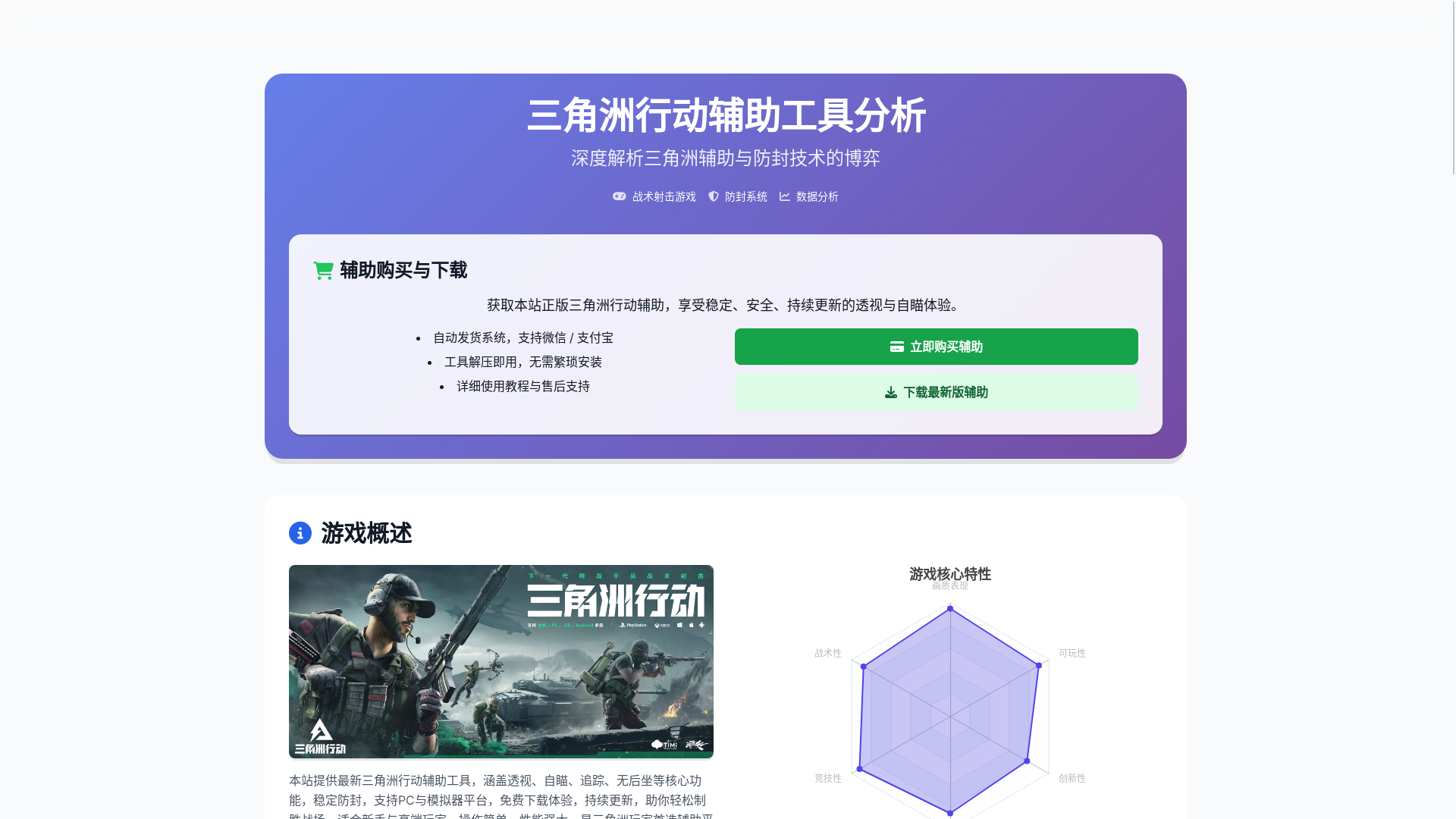This screenshot has width=1456, height=819.
Task: Click the 游戏核心特性 chart title
Action: click(x=950, y=574)
